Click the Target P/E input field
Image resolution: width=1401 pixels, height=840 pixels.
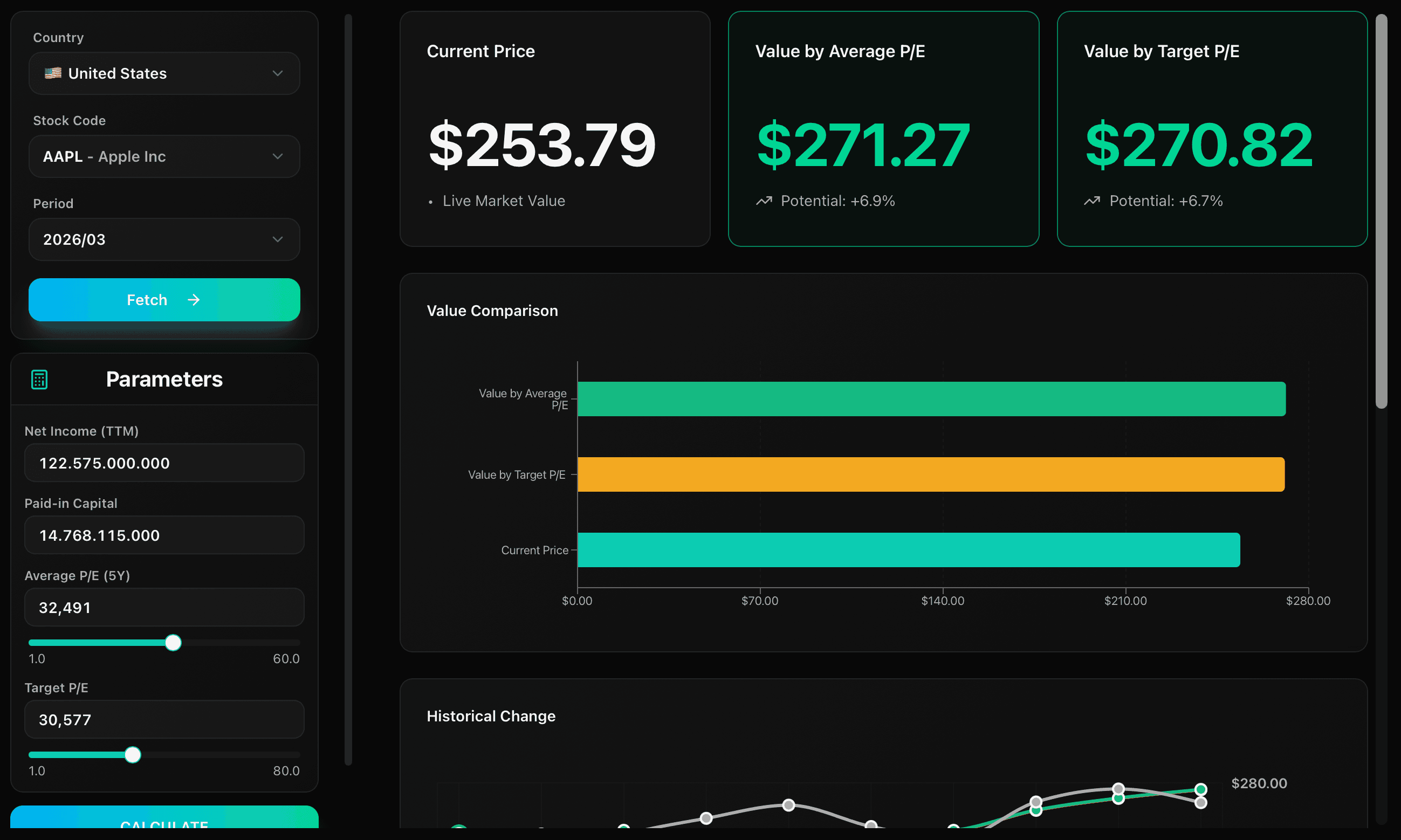(164, 719)
